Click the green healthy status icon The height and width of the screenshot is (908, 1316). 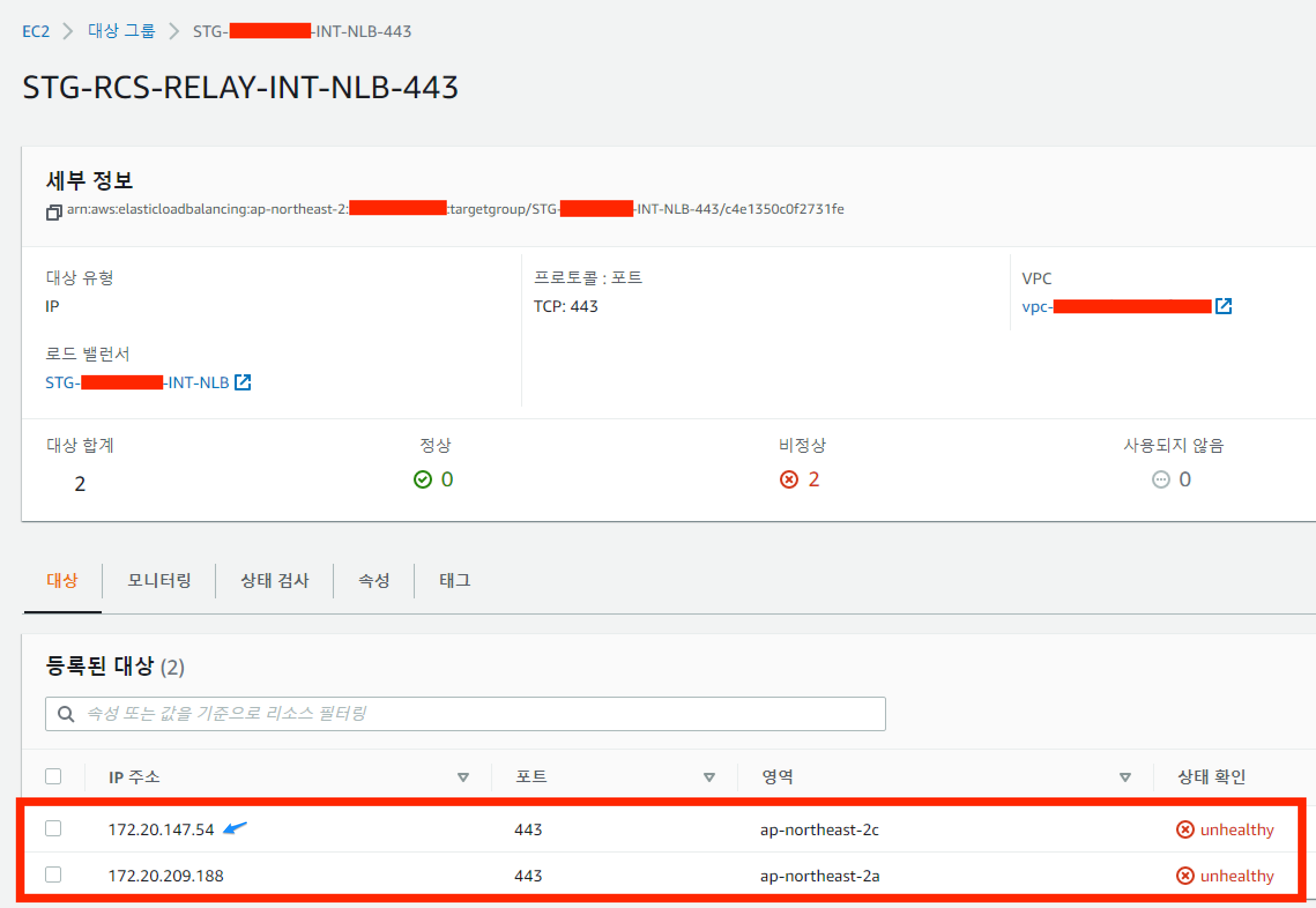point(422,479)
